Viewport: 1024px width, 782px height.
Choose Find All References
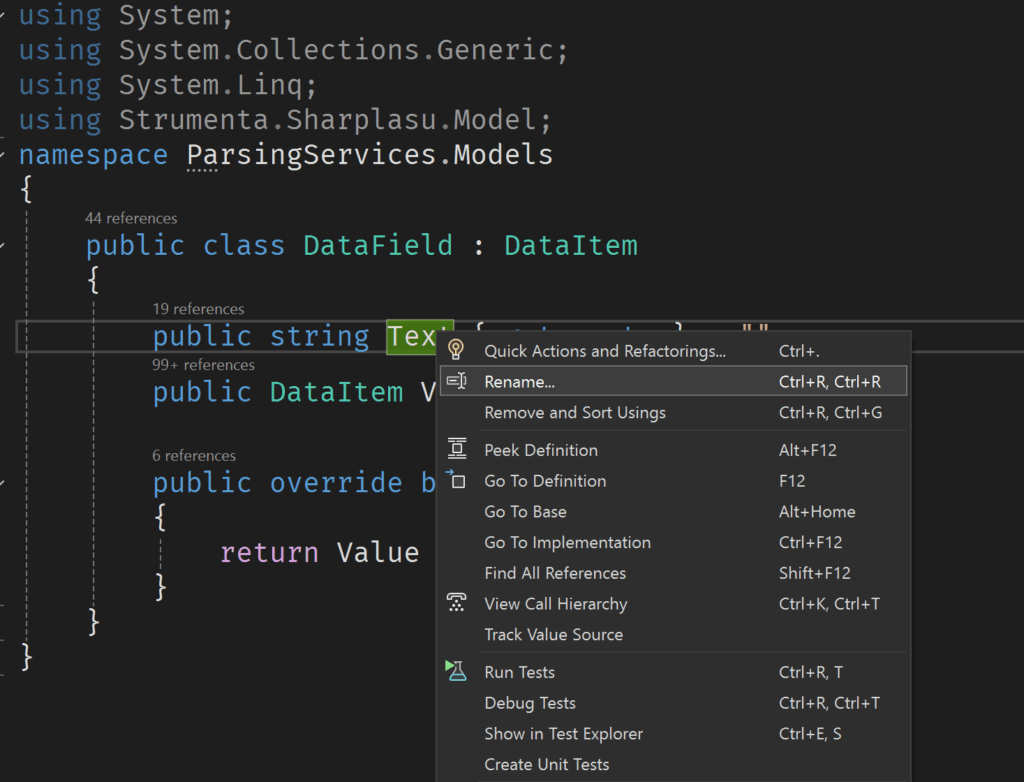pyautogui.click(x=555, y=573)
